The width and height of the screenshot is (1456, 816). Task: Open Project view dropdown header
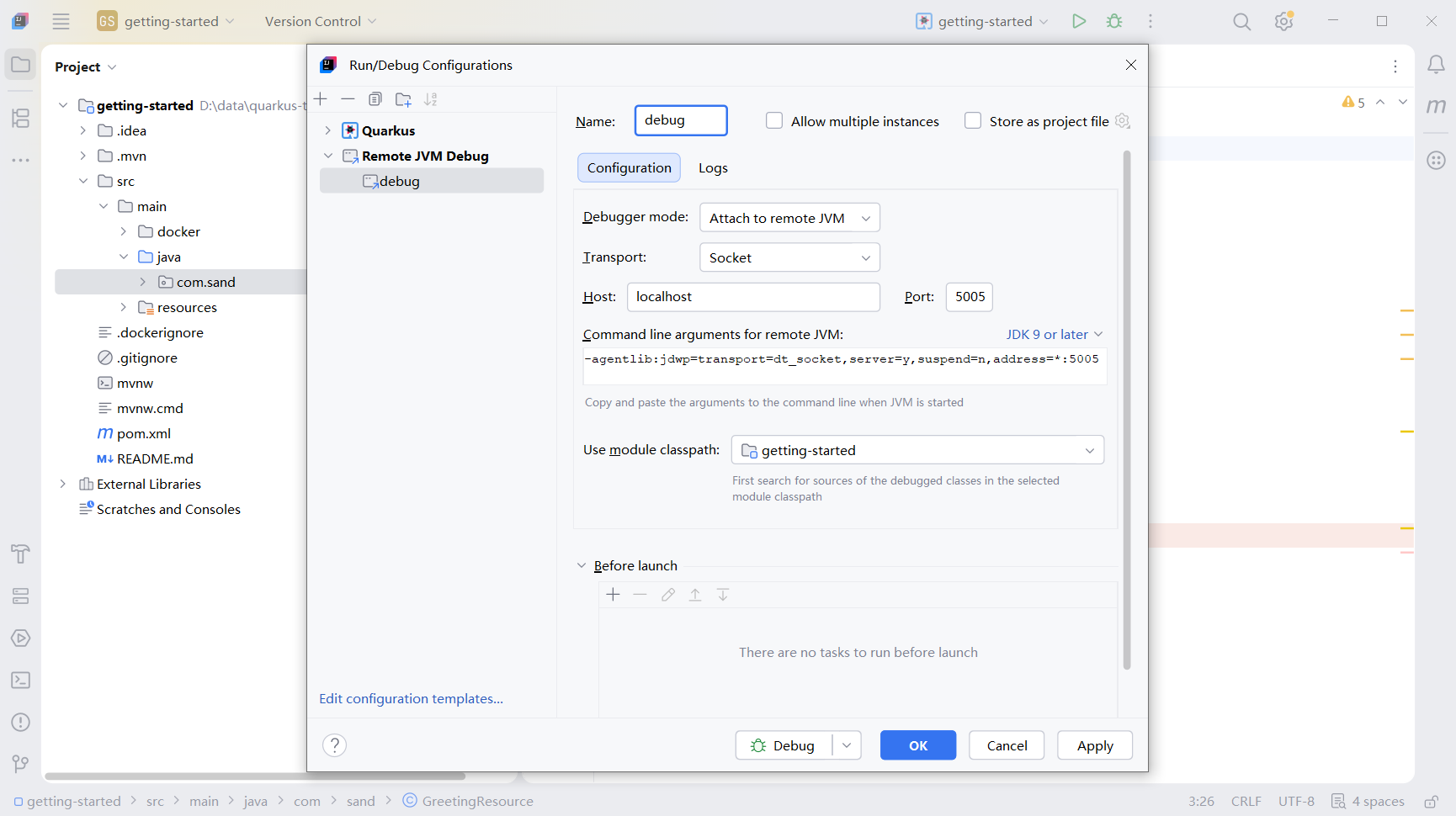tap(86, 66)
